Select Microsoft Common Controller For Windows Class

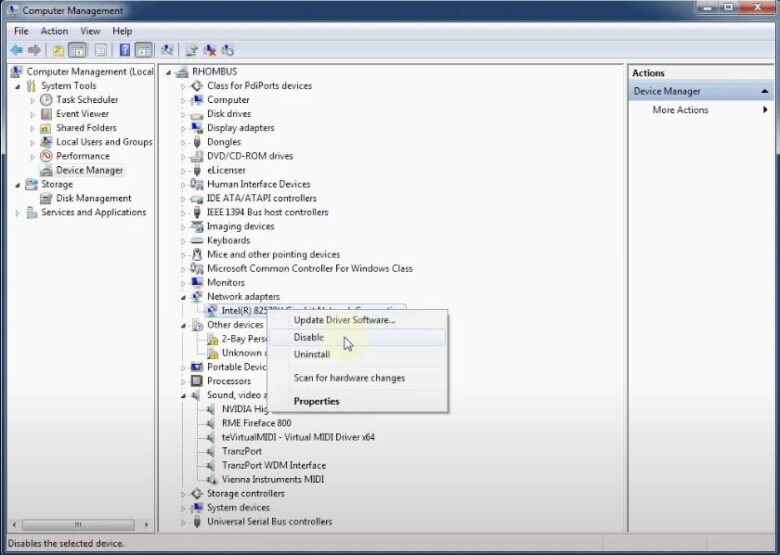click(x=310, y=269)
